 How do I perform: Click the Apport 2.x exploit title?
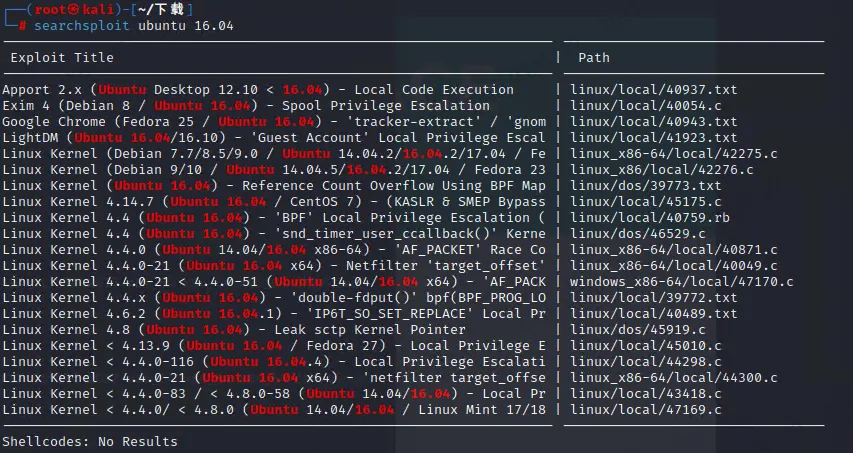[x=258, y=90]
